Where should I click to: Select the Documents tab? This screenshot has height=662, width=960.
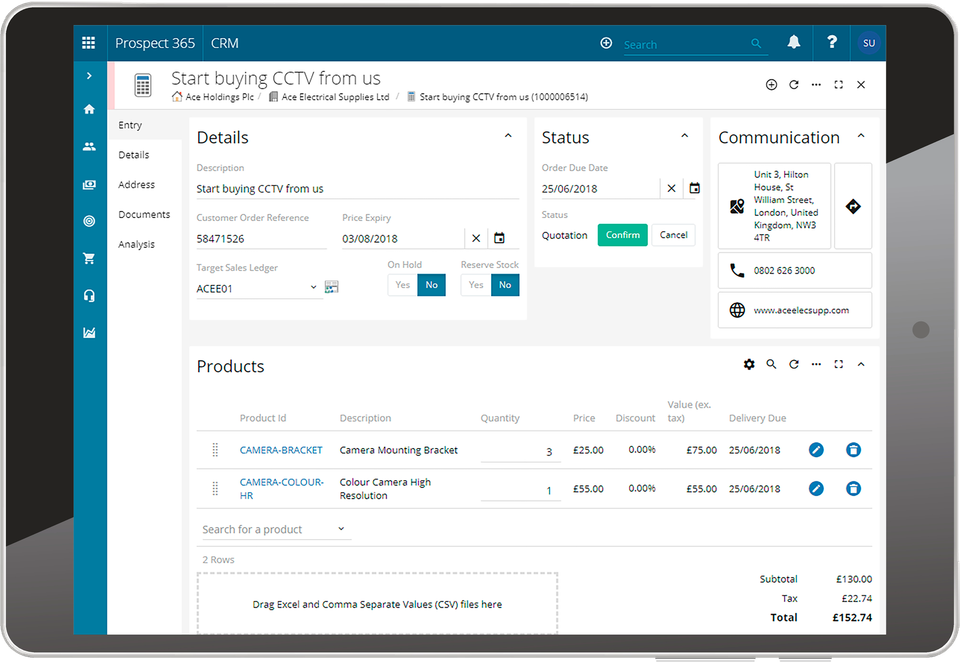(144, 214)
